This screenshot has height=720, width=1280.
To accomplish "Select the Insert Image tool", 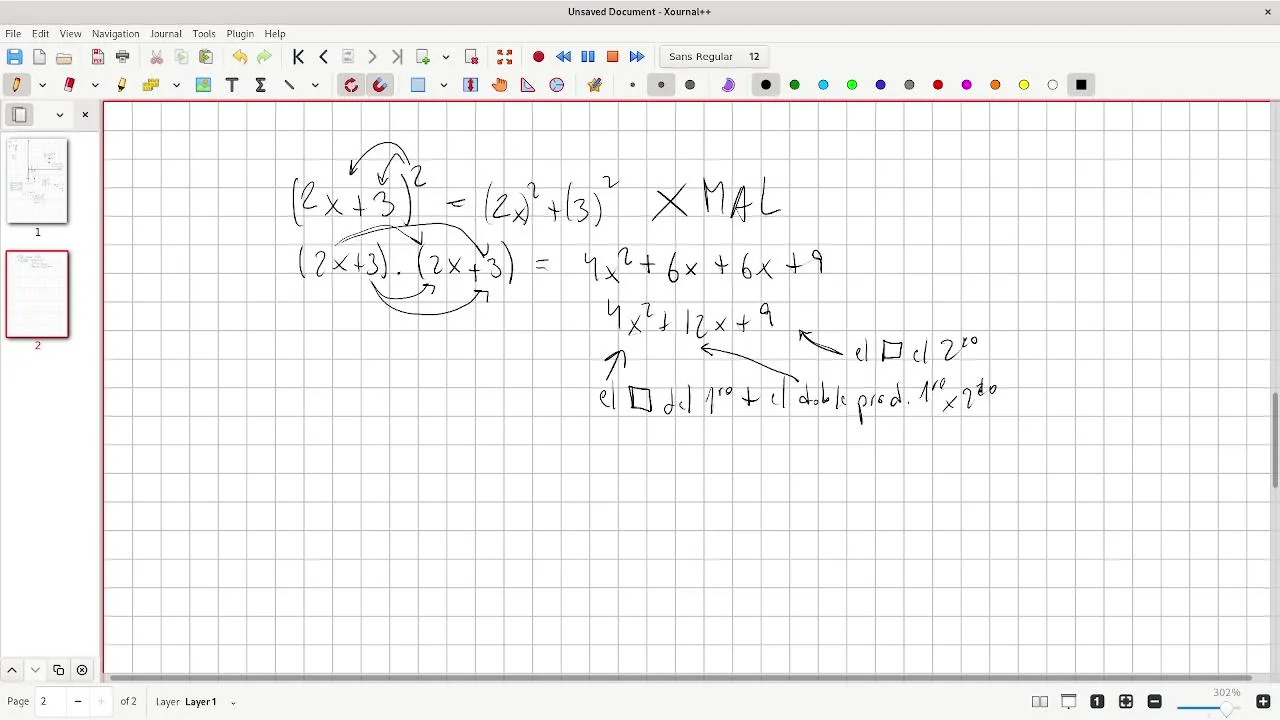I will 203,85.
